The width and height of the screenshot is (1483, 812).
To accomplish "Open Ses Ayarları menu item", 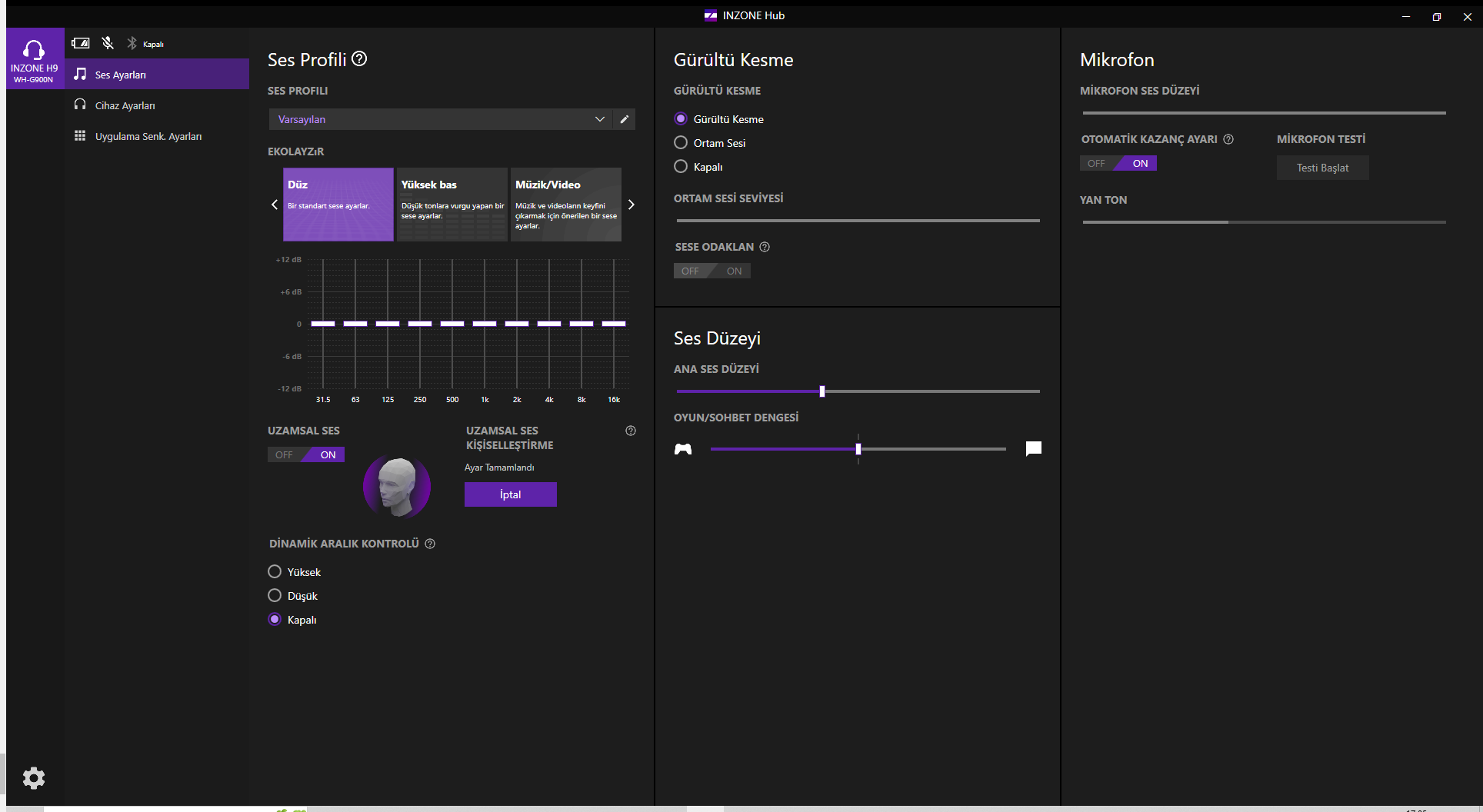I will 157,75.
